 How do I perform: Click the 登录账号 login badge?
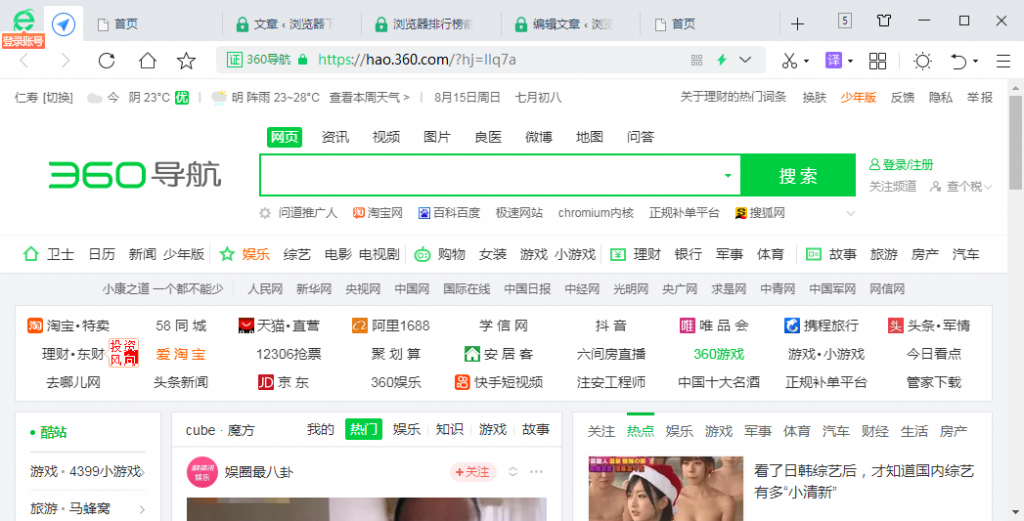click(x=23, y=42)
